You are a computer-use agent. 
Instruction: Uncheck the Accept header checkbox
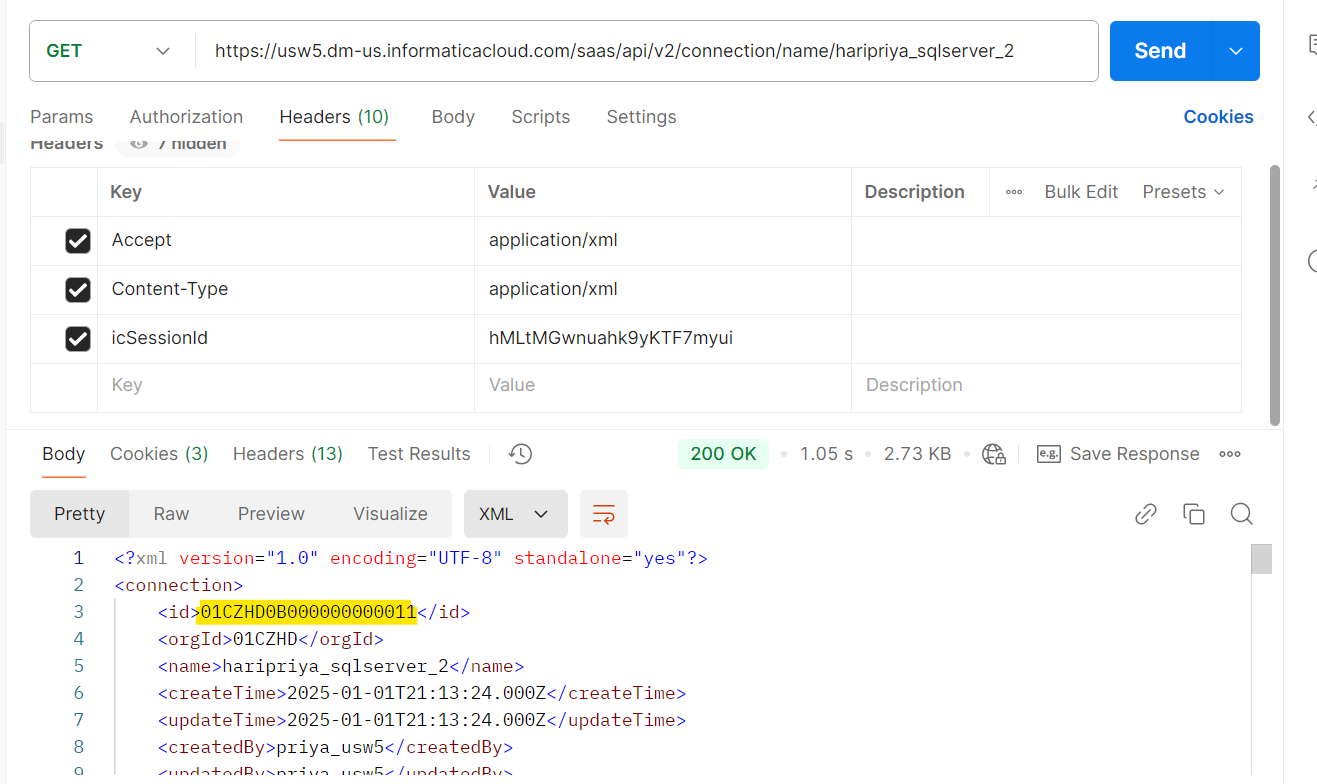78,241
